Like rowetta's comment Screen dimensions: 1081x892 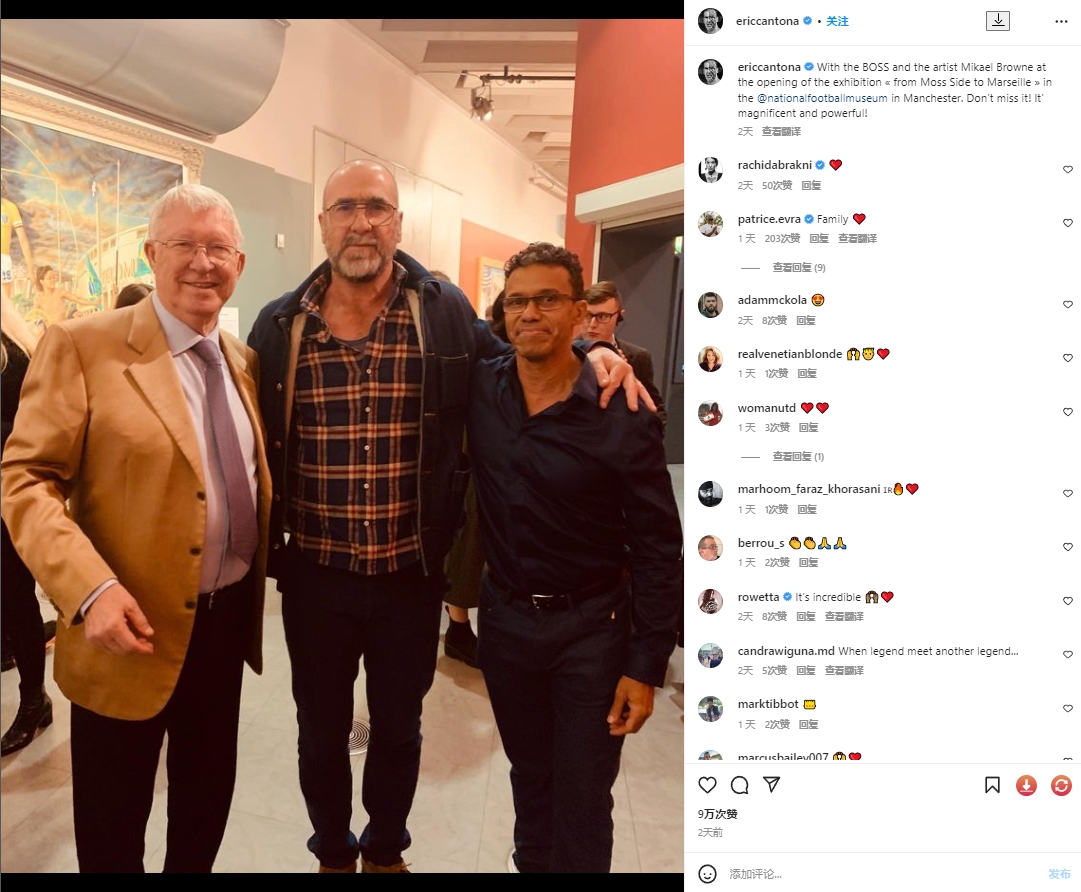(x=1067, y=601)
